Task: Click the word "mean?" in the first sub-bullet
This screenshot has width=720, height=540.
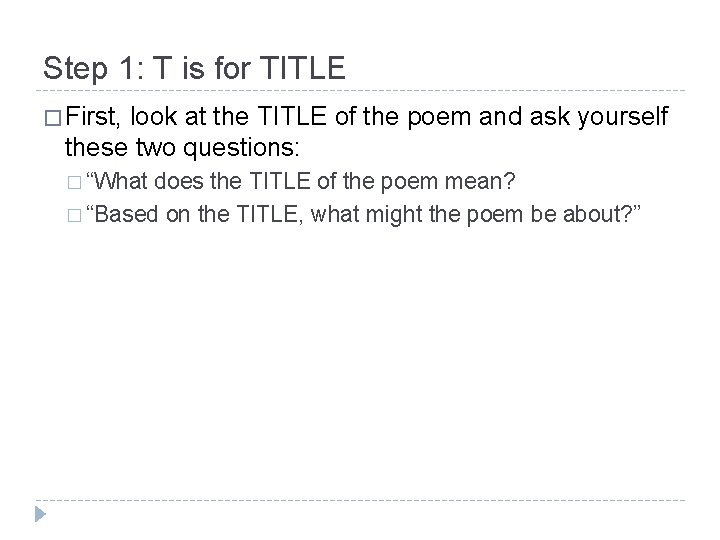Action: click(x=484, y=182)
